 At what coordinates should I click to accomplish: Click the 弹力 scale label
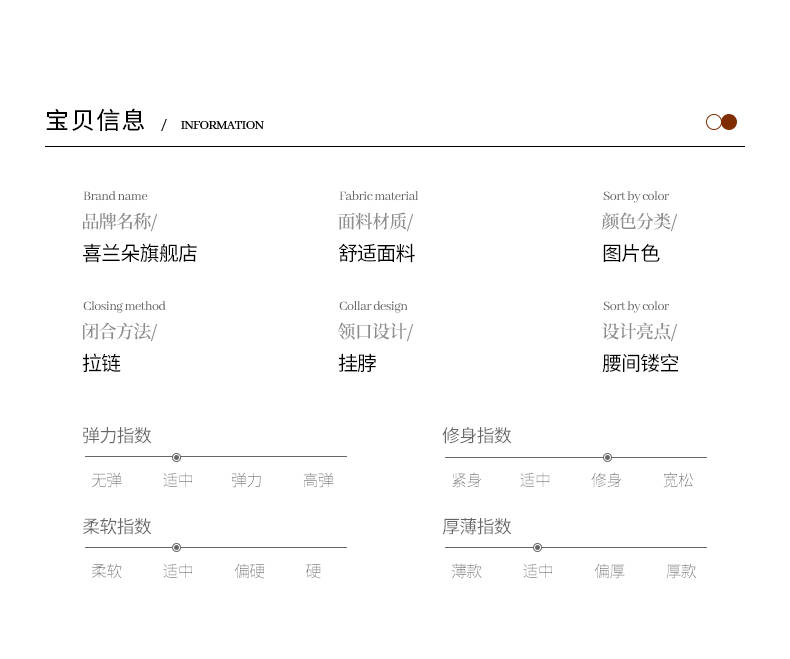[247, 480]
